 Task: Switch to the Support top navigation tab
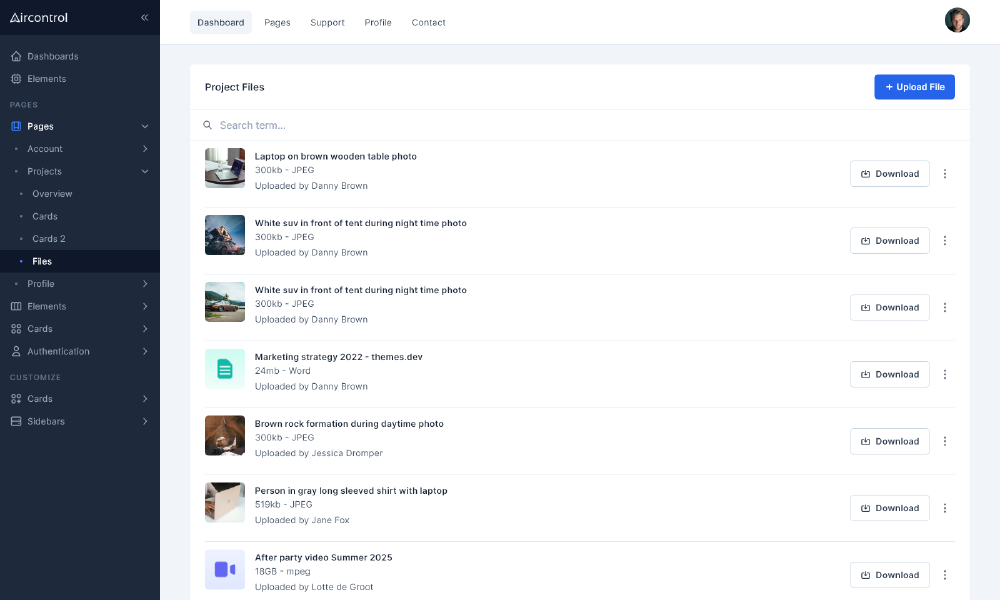pyautogui.click(x=327, y=22)
